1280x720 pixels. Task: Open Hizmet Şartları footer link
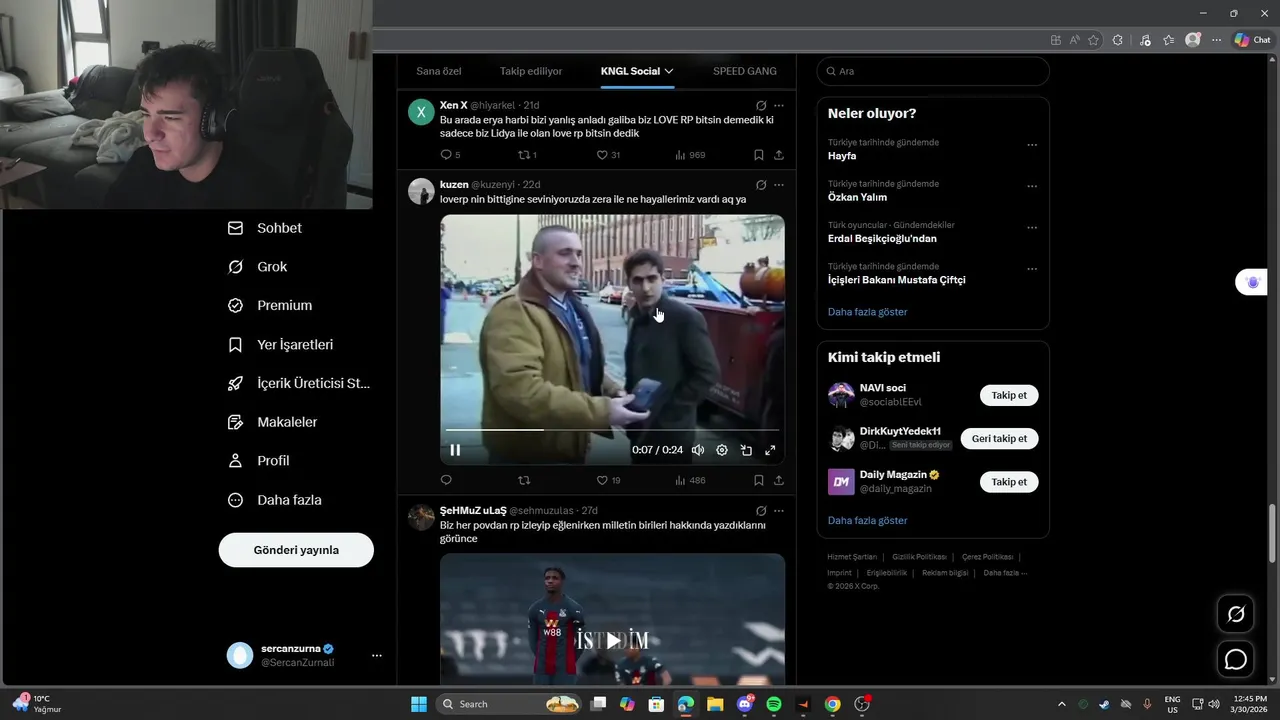pos(852,557)
